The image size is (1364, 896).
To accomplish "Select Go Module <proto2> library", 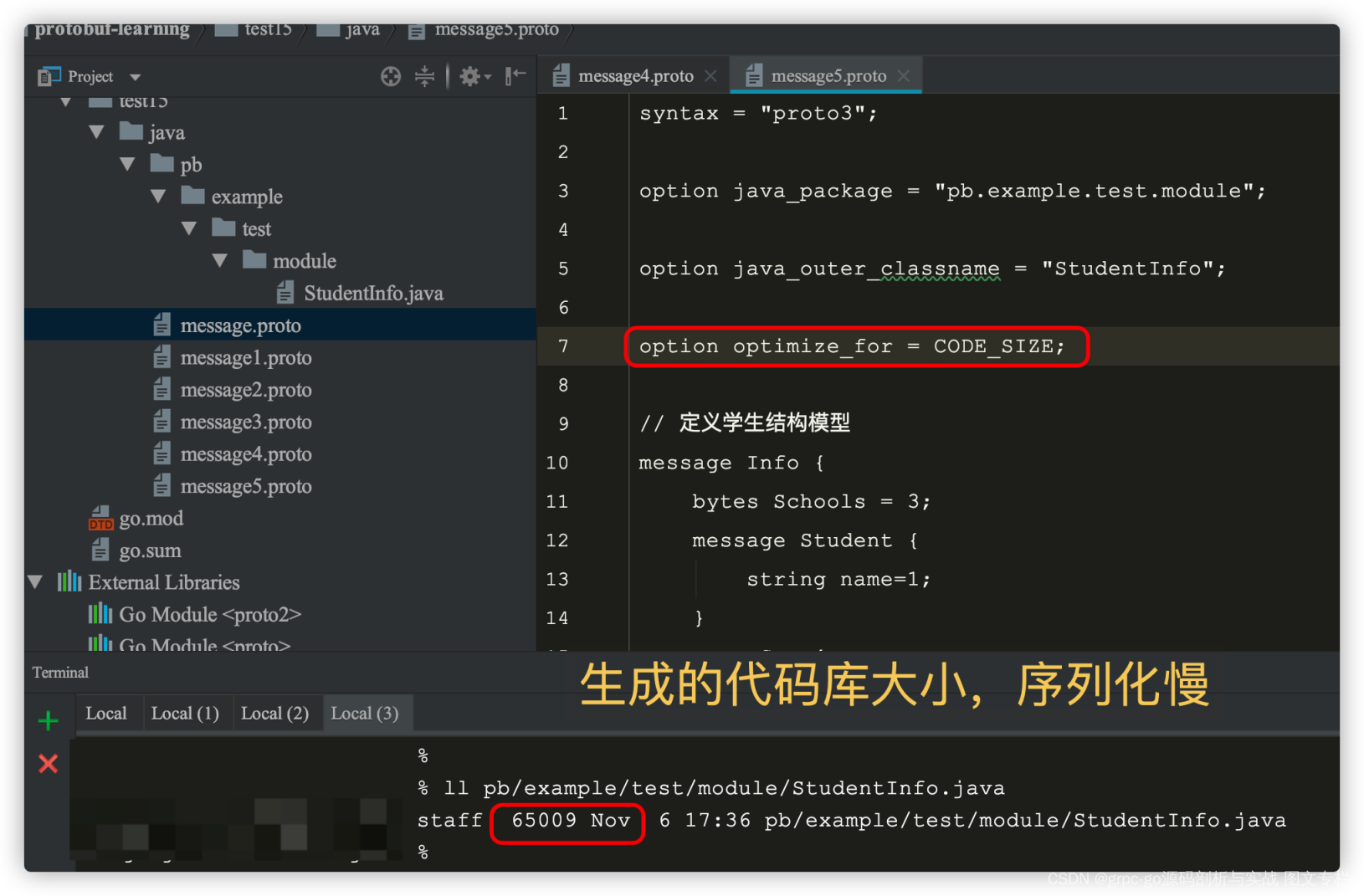I will (x=210, y=615).
